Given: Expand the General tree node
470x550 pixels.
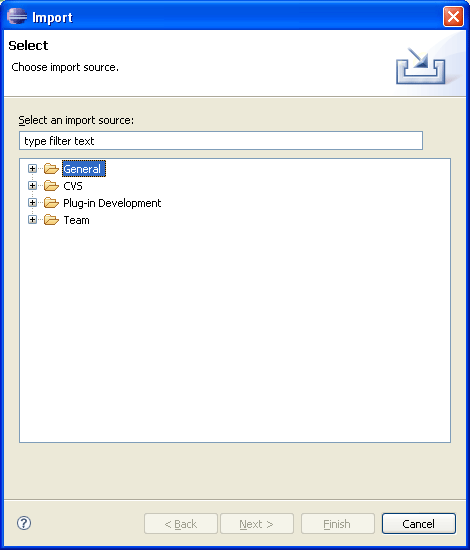Looking at the screenshot, I should click(32, 169).
